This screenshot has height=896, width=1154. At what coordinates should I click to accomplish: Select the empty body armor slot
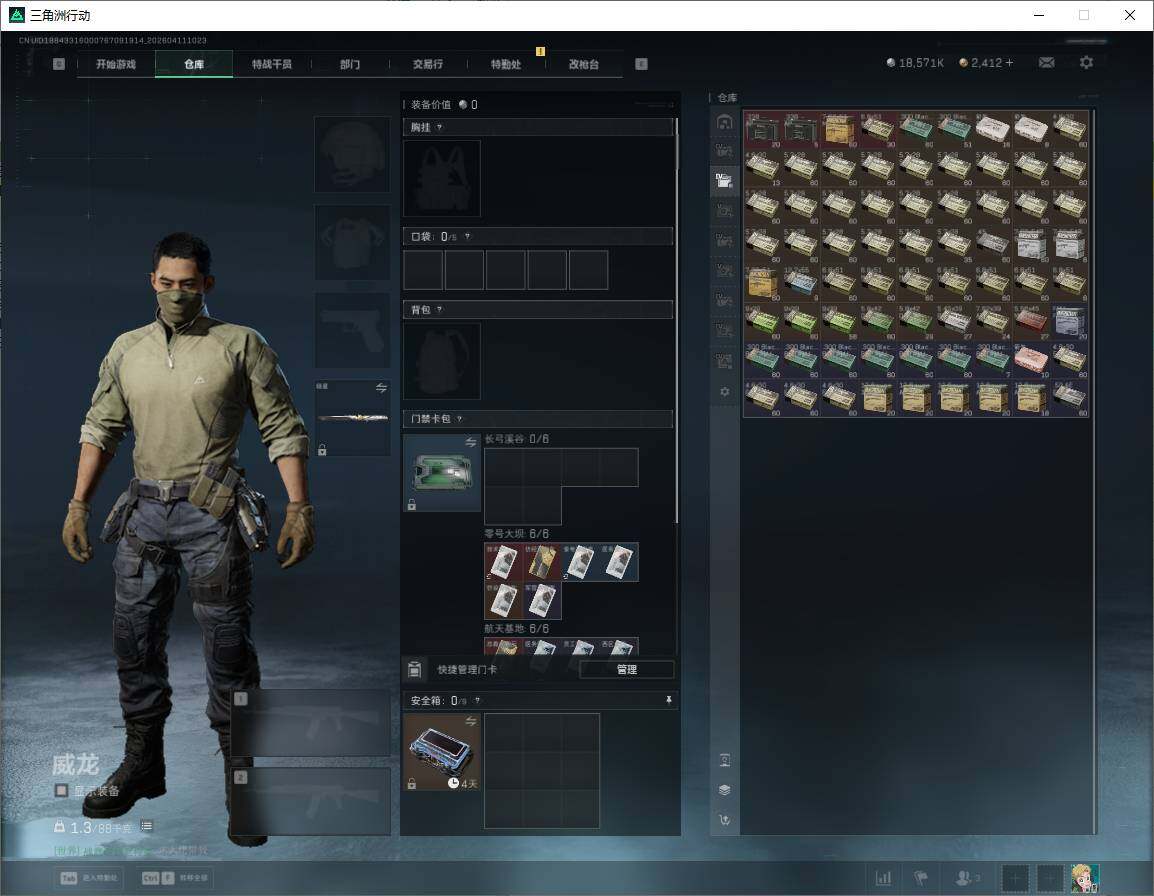click(x=353, y=242)
